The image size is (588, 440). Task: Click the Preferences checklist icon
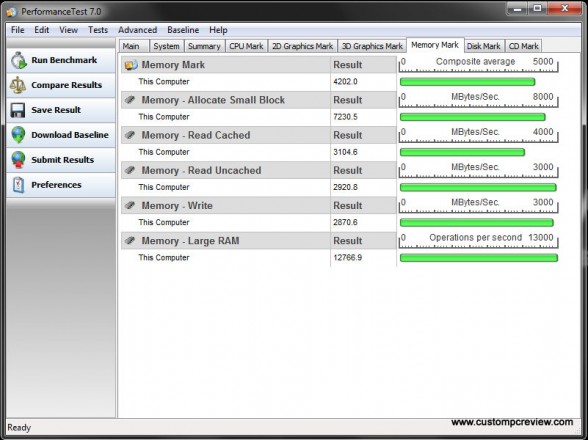coord(18,185)
